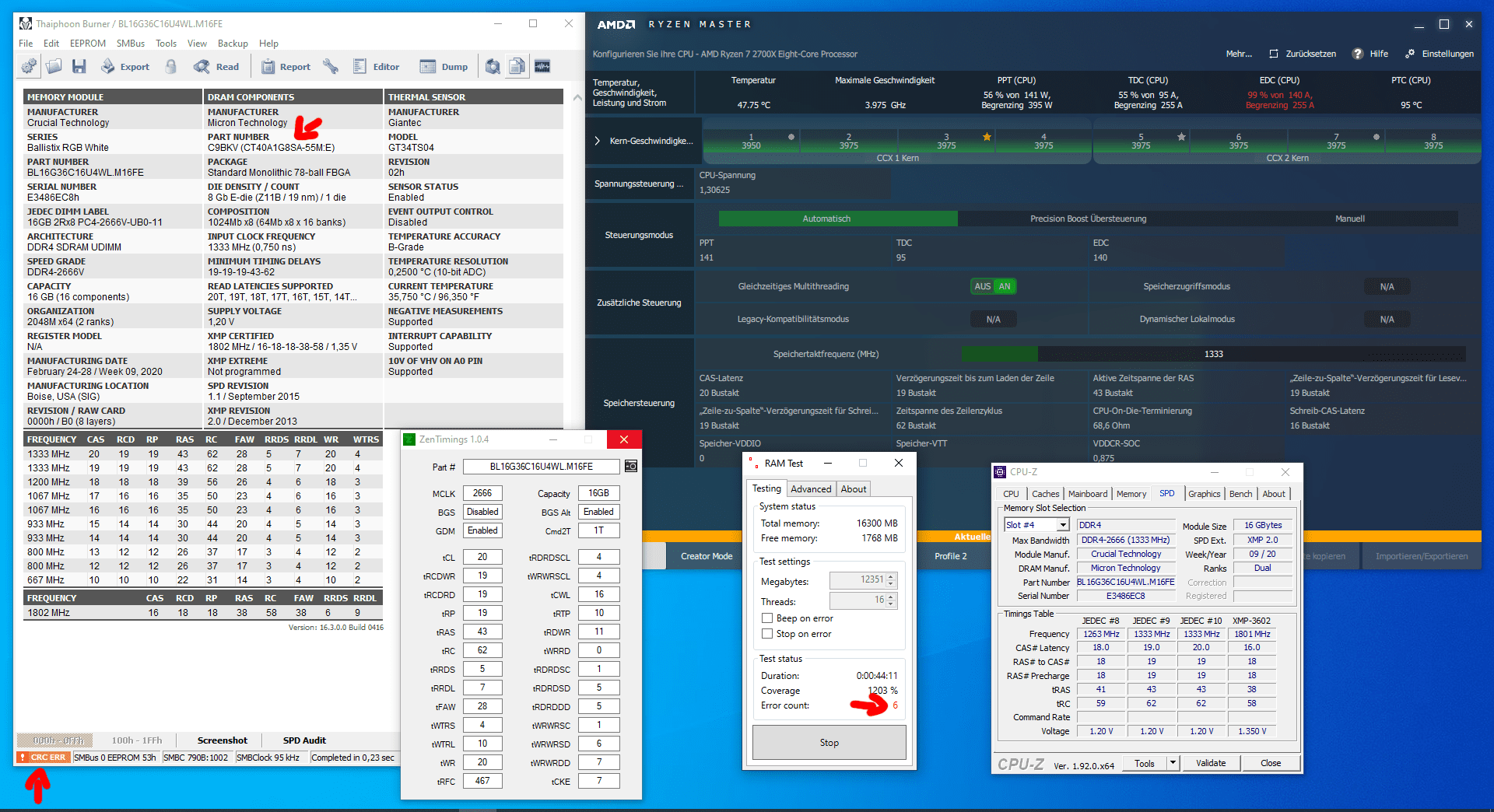Switch to Memory tab in CPU-Z
This screenshot has height=812, width=1494.
coord(1131,494)
